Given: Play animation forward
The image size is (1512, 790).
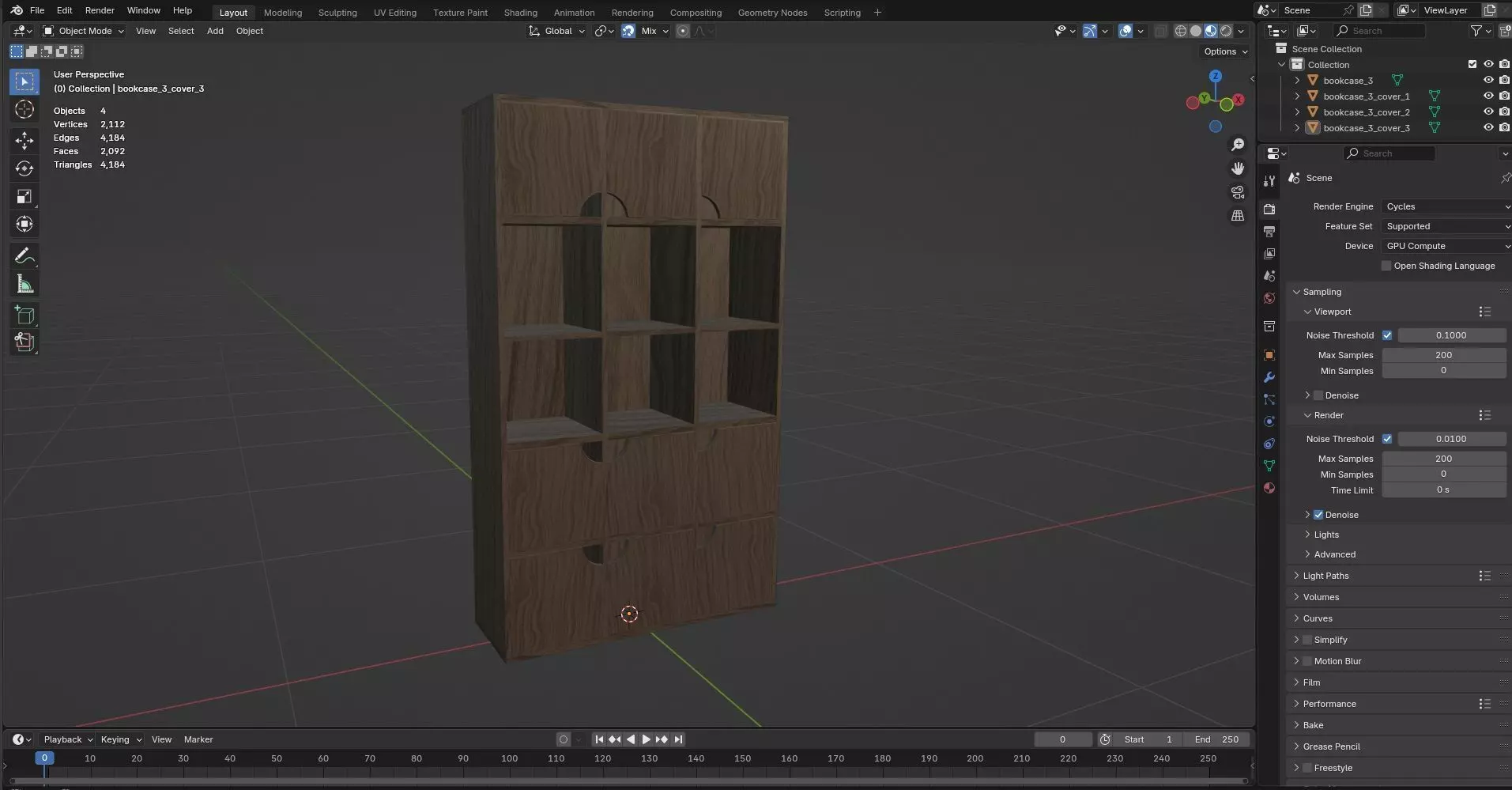Looking at the screenshot, I should pyautogui.click(x=646, y=739).
